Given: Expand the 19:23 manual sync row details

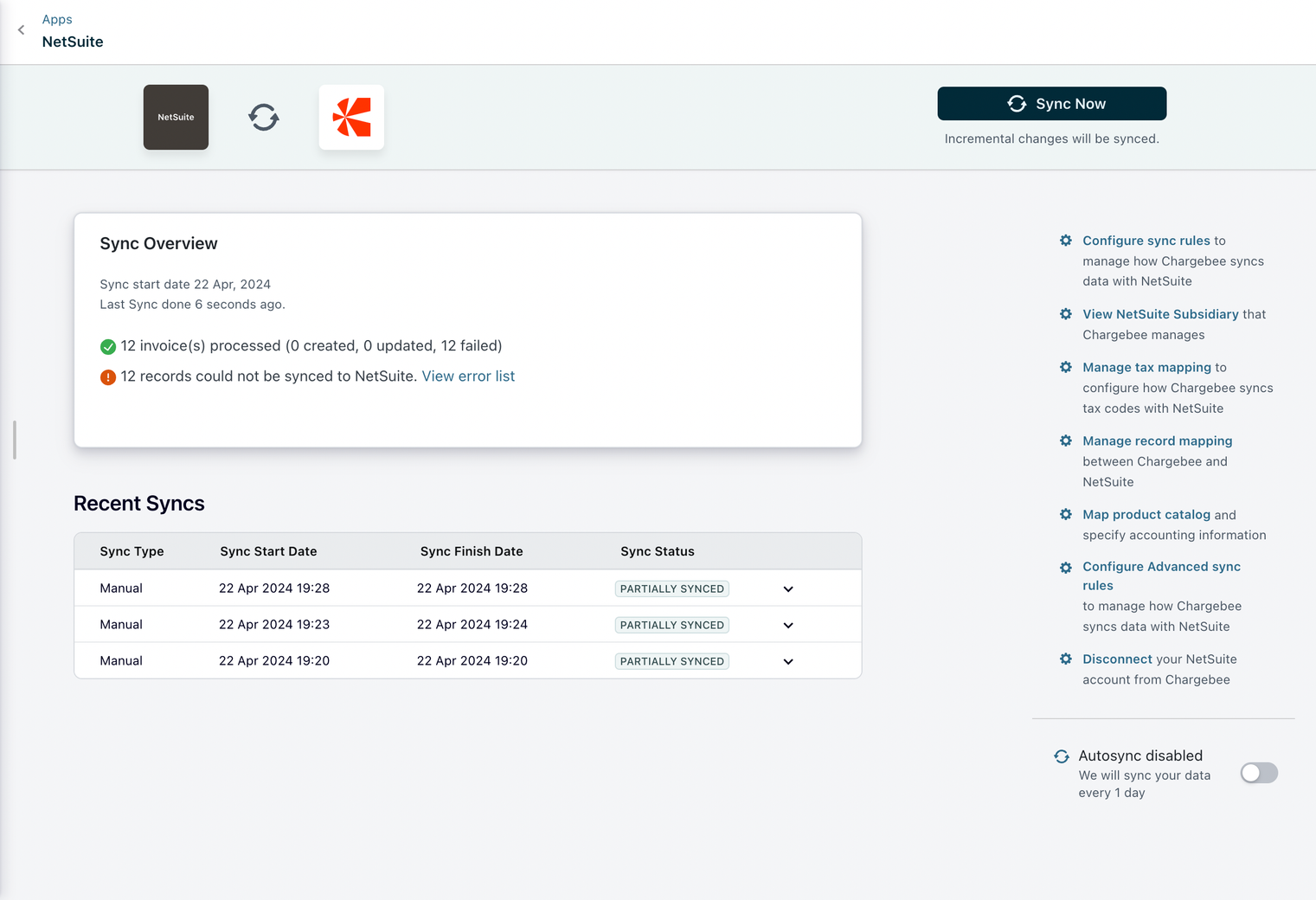Looking at the screenshot, I should pyautogui.click(x=788, y=626).
